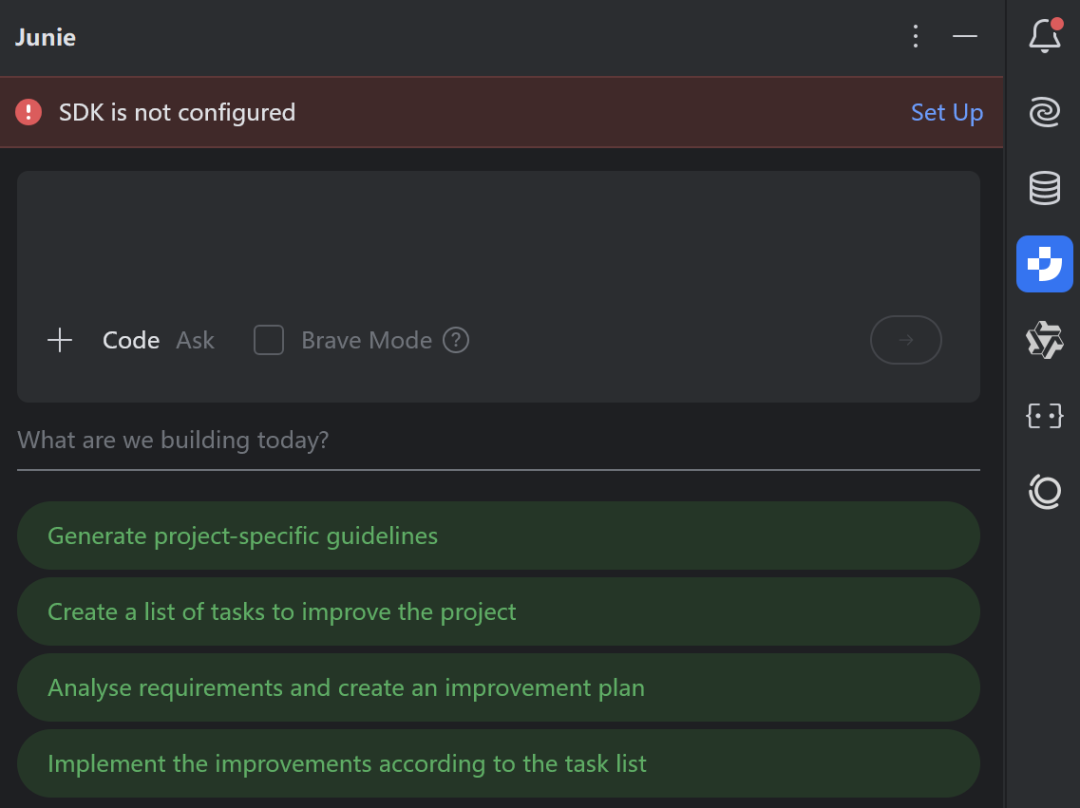The width and height of the screenshot is (1080, 808).
Task: Switch to Code mode
Action: pos(131,340)
